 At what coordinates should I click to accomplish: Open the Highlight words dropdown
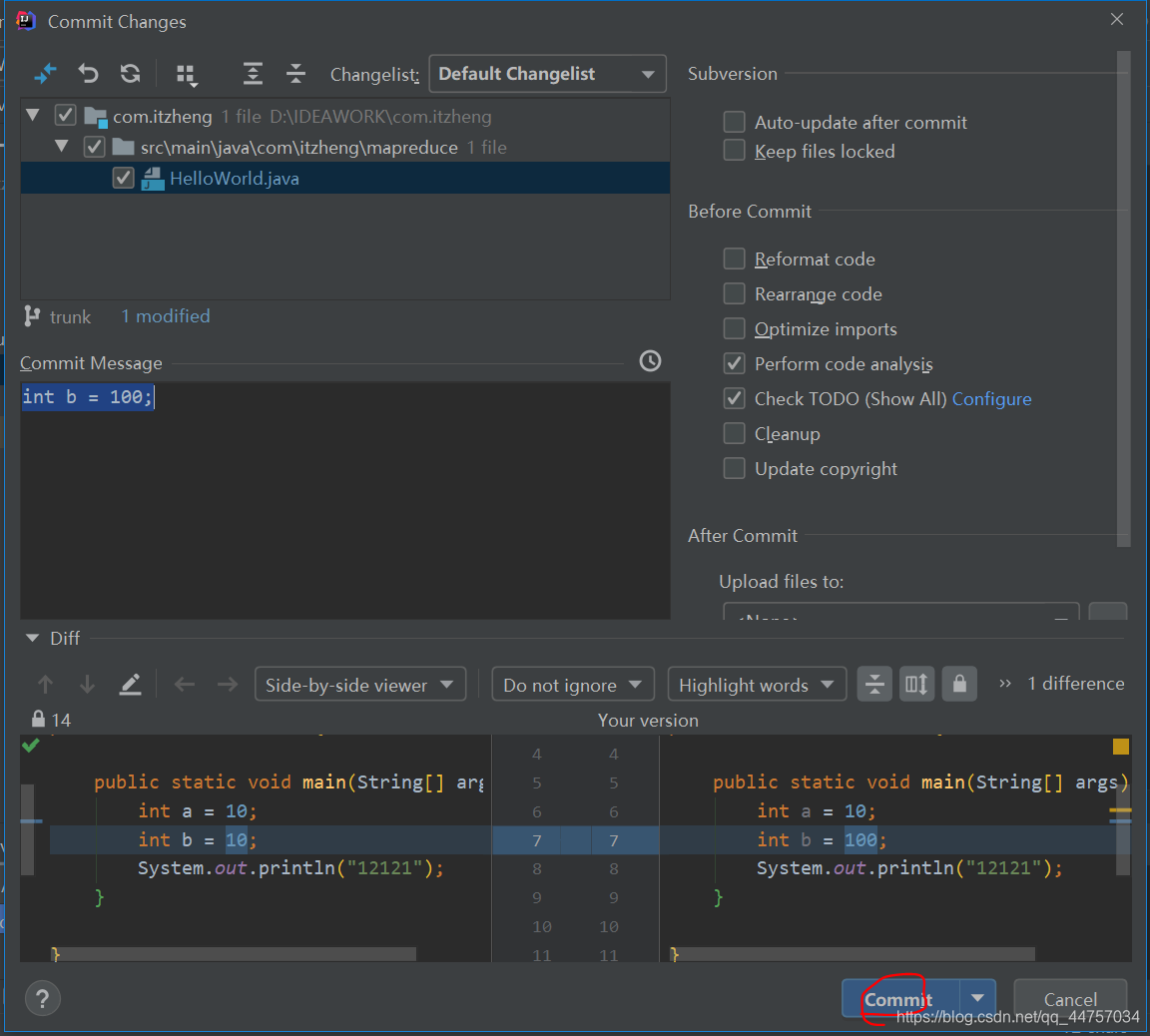coord(756,685)
